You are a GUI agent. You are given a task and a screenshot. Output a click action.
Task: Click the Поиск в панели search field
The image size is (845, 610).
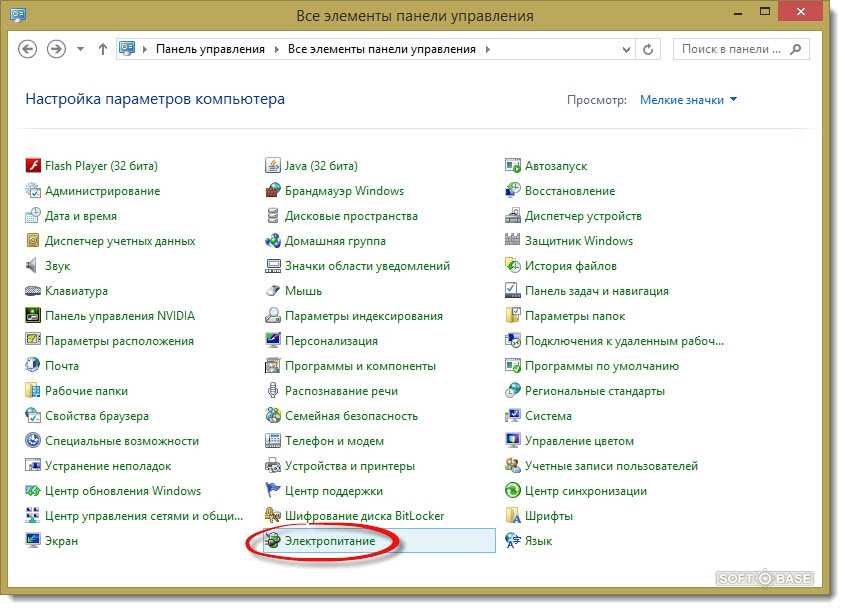click(x=741, y=50)
